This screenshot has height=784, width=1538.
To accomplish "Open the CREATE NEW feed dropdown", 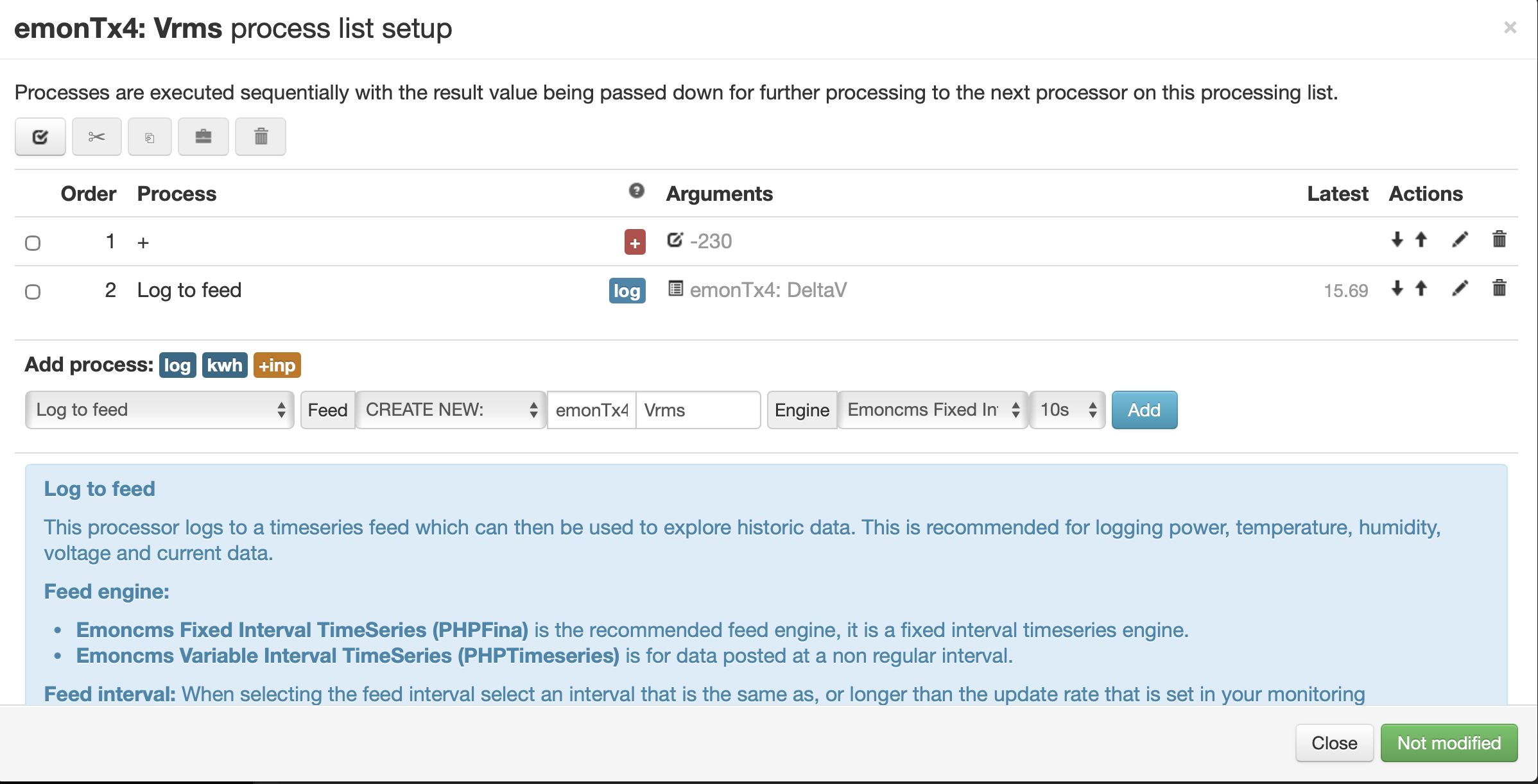I will (x=451, y=410).
